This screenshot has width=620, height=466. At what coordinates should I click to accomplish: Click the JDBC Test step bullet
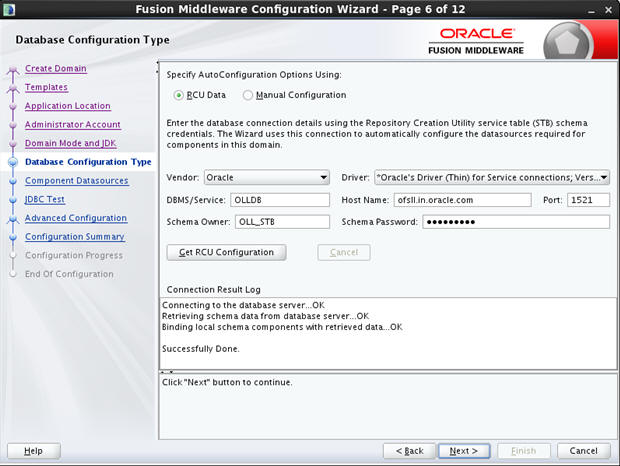pos(13,200)
